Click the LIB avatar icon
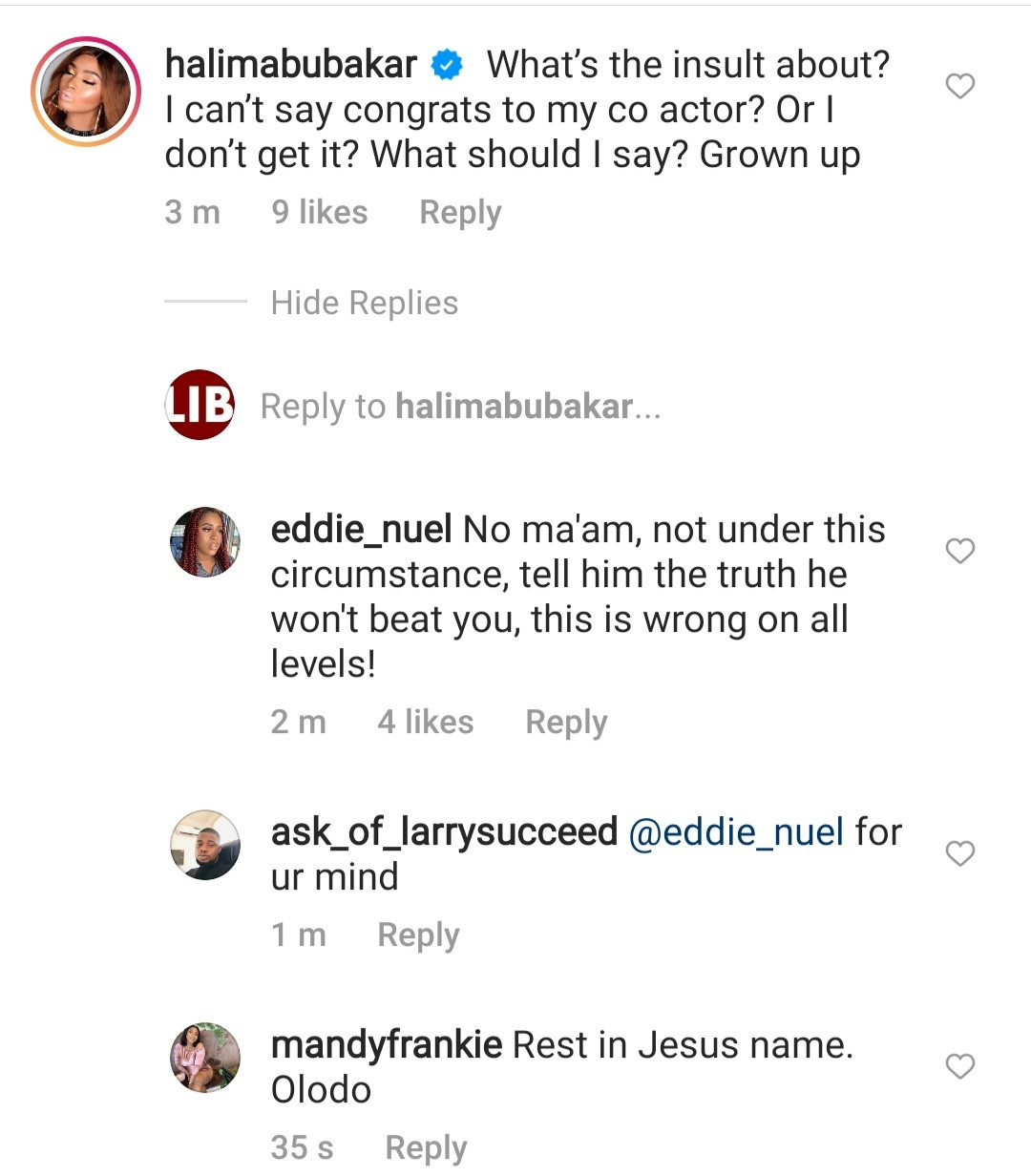Viewport: 1031px width, 1176px height. pyautogui.click(x=199, y=405)
